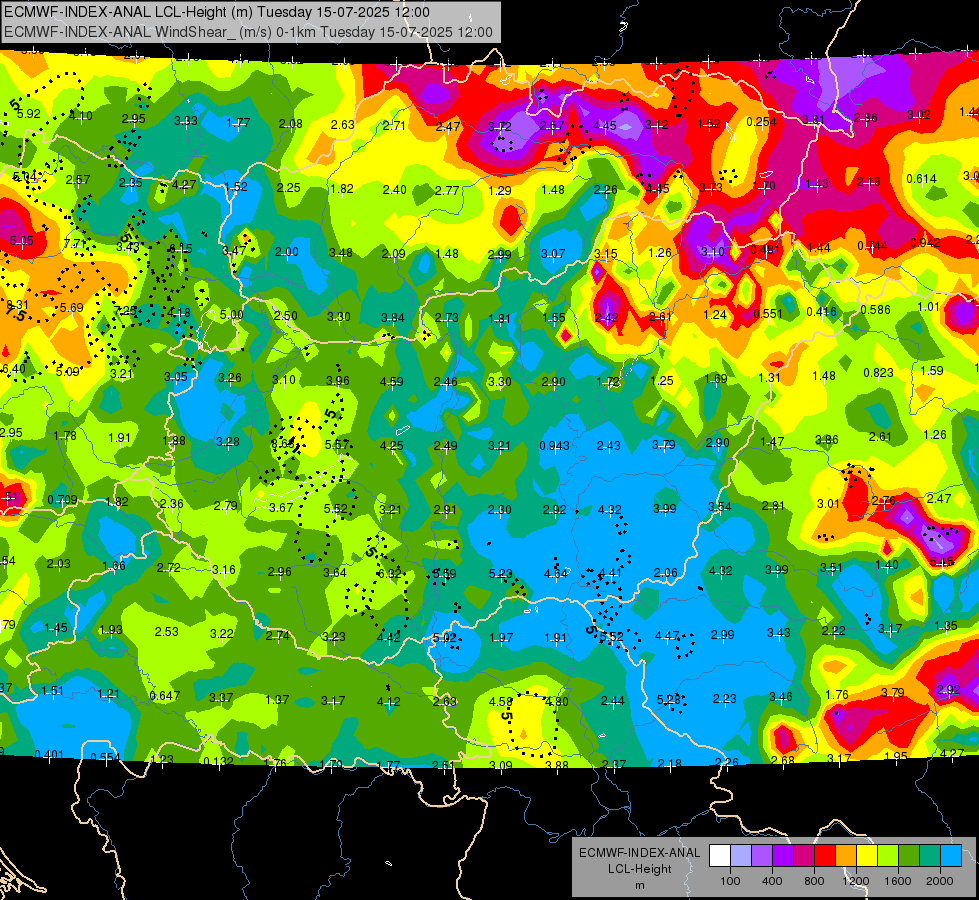
Task: Click the wind shear value 0.823
Action: tap(878, 373)
